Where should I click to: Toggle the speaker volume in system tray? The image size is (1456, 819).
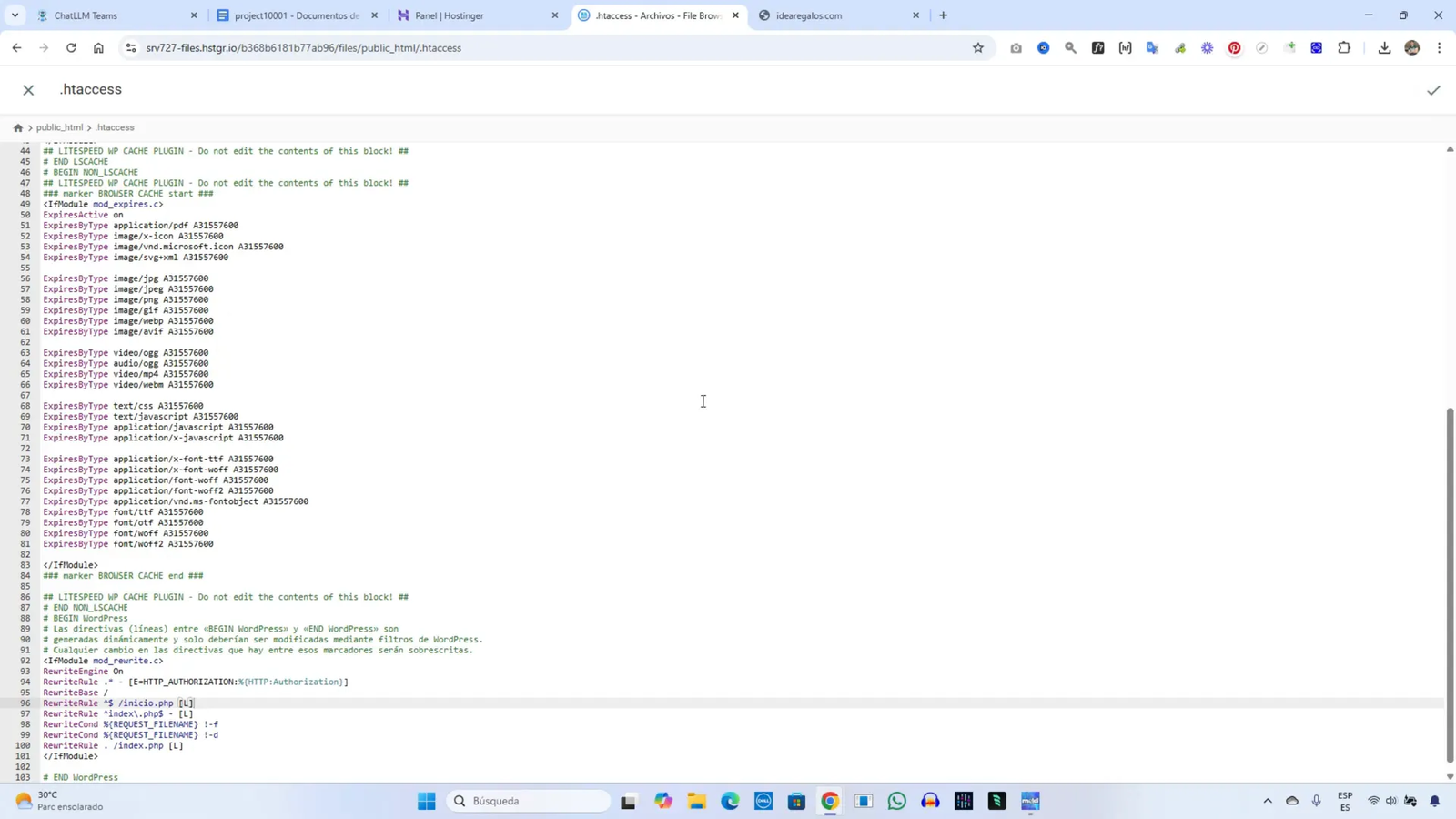point(1392,802)
